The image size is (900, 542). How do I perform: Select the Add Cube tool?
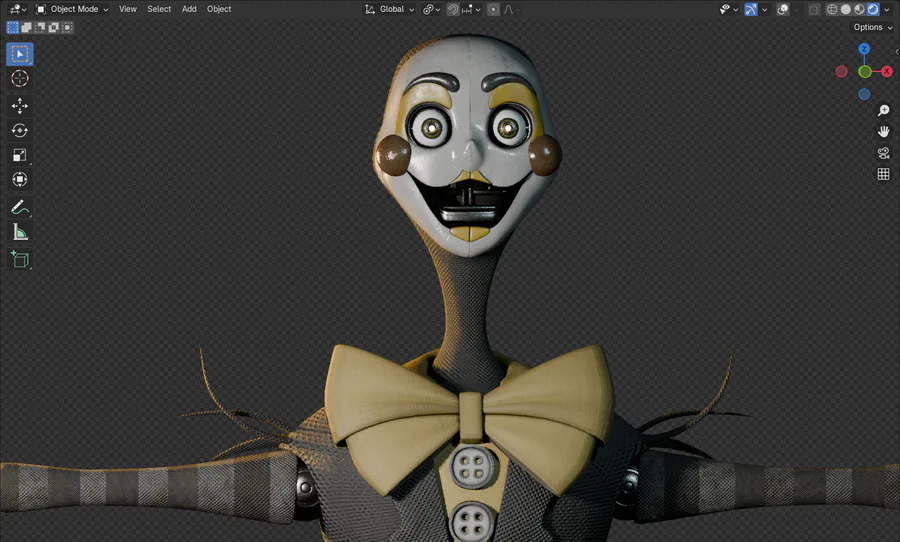click(20, 259)
